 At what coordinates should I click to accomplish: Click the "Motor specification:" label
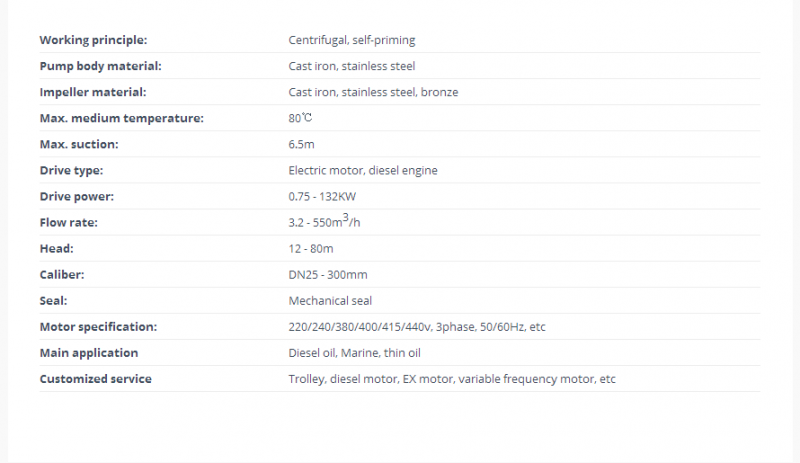(99, 327)
